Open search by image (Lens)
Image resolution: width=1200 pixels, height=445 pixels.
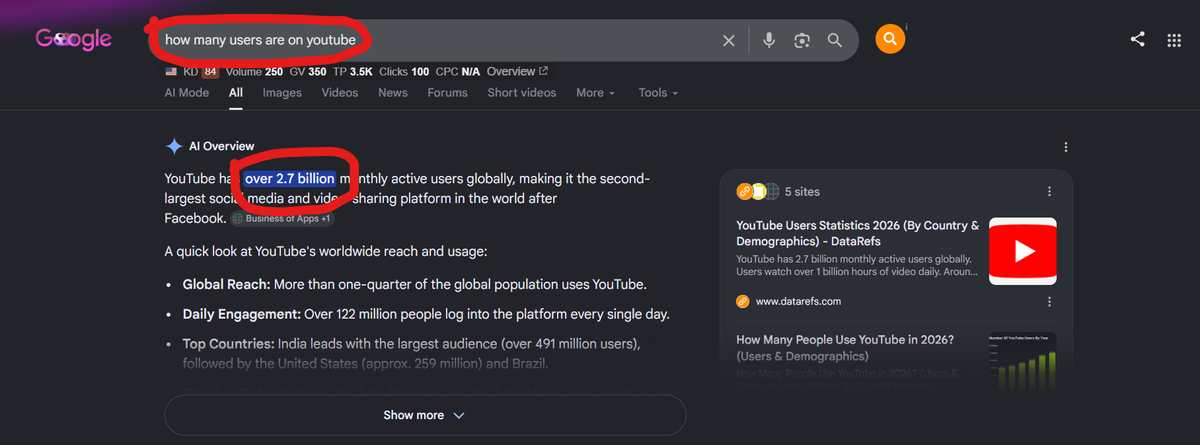point(802,40)
